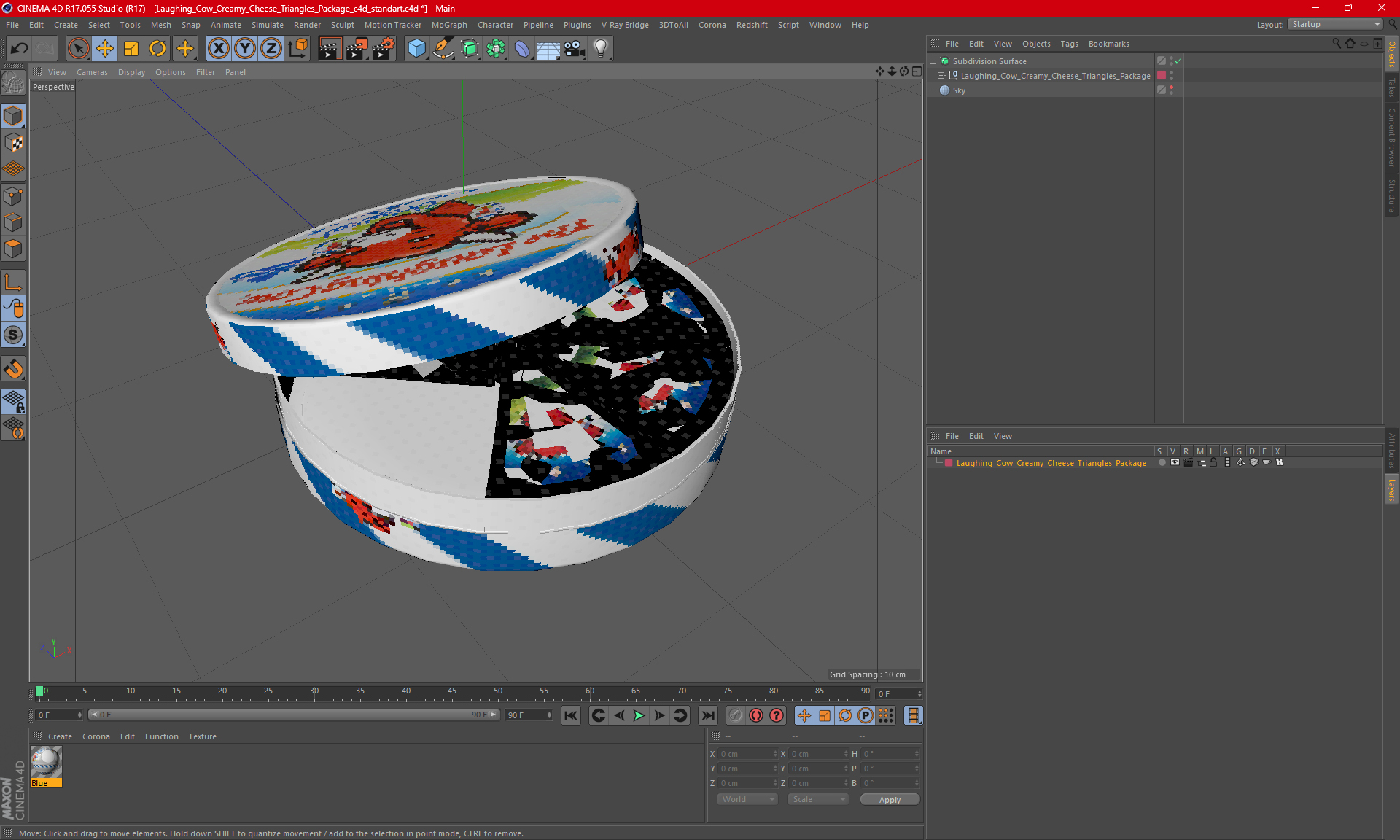The height and width of the screenshot is (840, 1400).
Task: Add a Camera object icon
Action: (x=575, y=49)
